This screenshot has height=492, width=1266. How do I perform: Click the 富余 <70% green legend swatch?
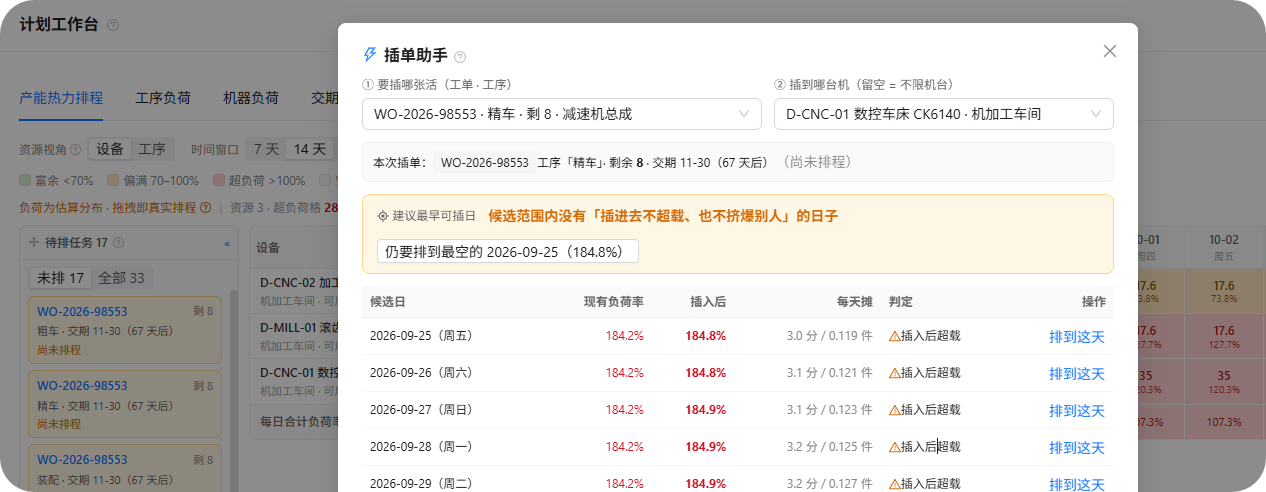25,181
